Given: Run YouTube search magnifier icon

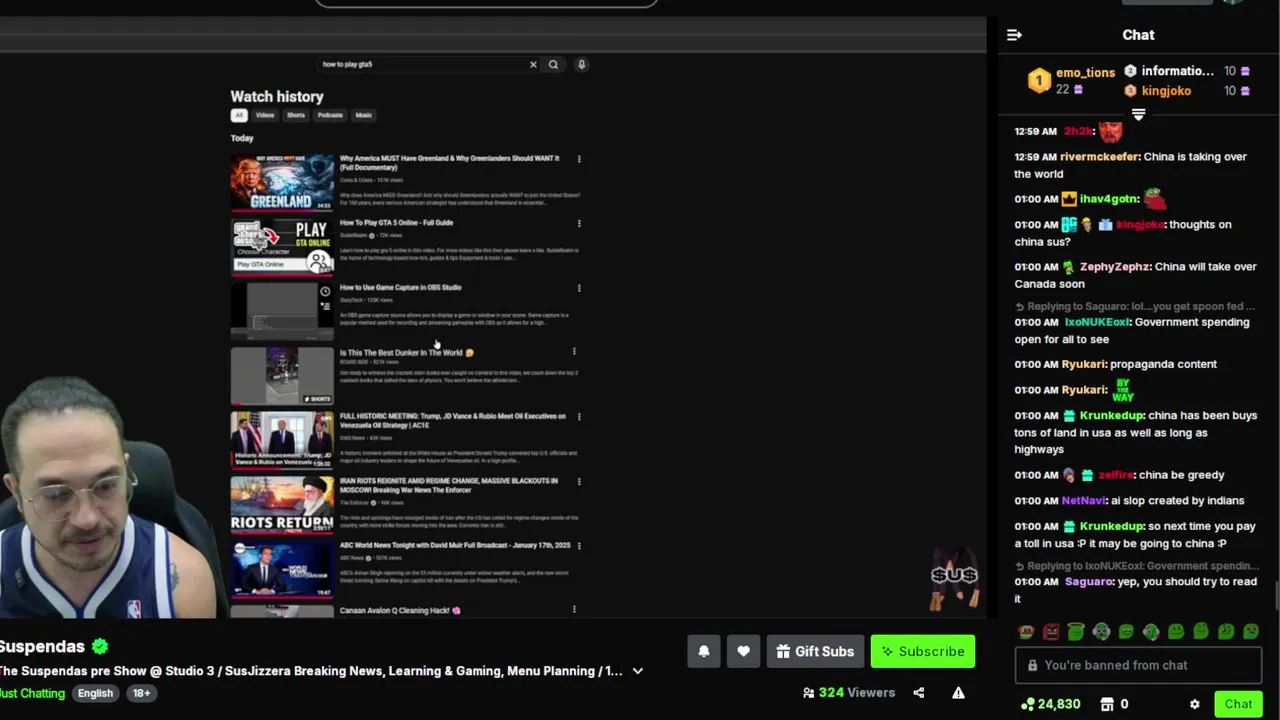Looking at the screenshot, I should pyautogui.click(x=553, y=64).
